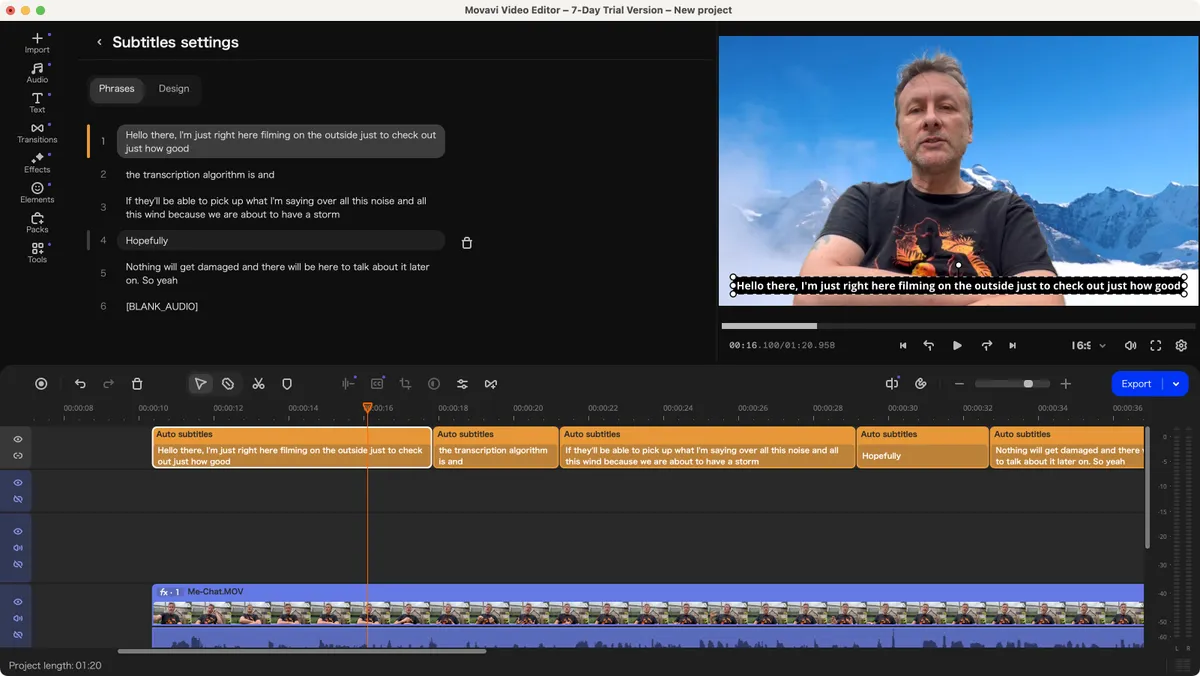
Task: Open the 16:9 aspect ratio dropdown
Action: 1086,344
